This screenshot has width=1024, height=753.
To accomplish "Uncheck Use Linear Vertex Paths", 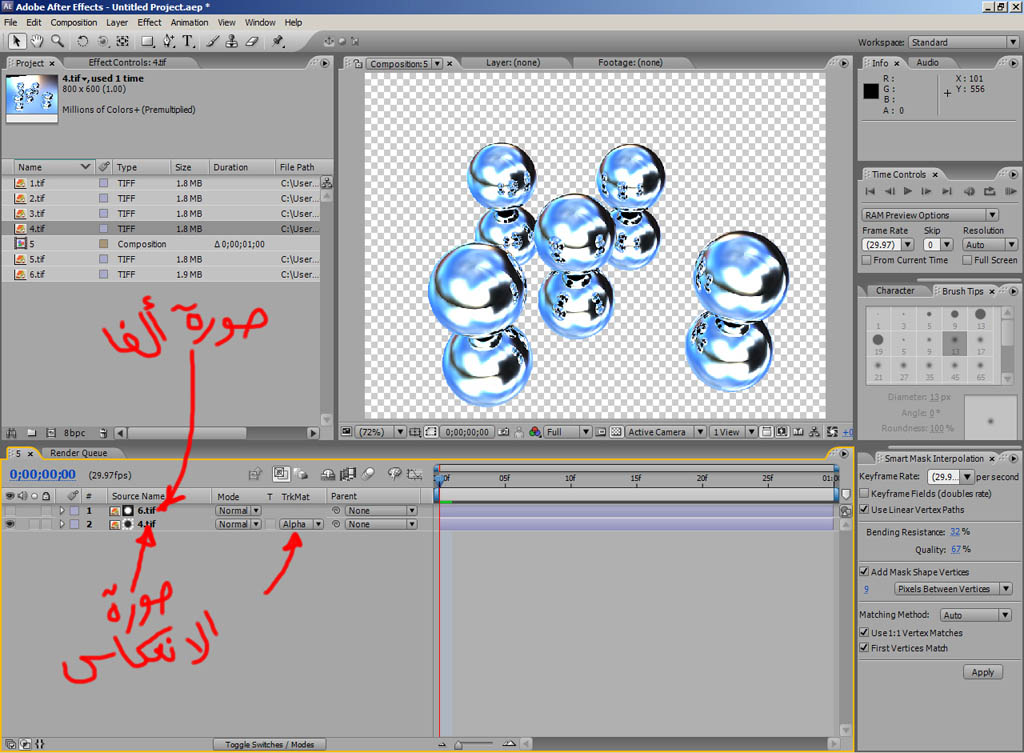I will pyautogui.click(x=864, y=509).
